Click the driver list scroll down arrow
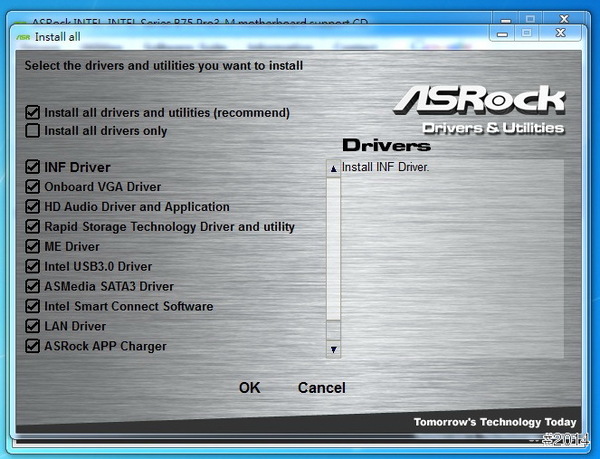The height and width of the screenshot is (459, 600). coord(334,349)
